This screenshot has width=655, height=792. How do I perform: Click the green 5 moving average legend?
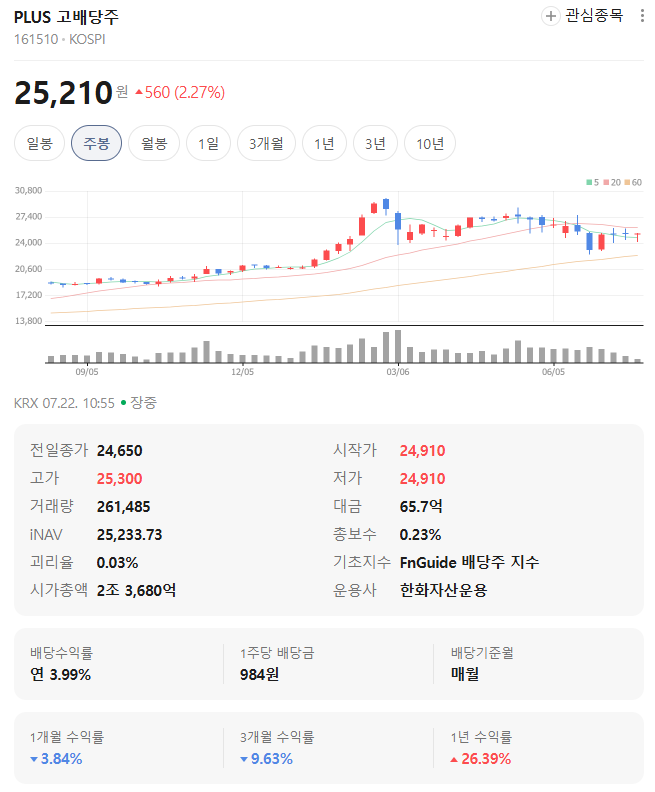592,182
